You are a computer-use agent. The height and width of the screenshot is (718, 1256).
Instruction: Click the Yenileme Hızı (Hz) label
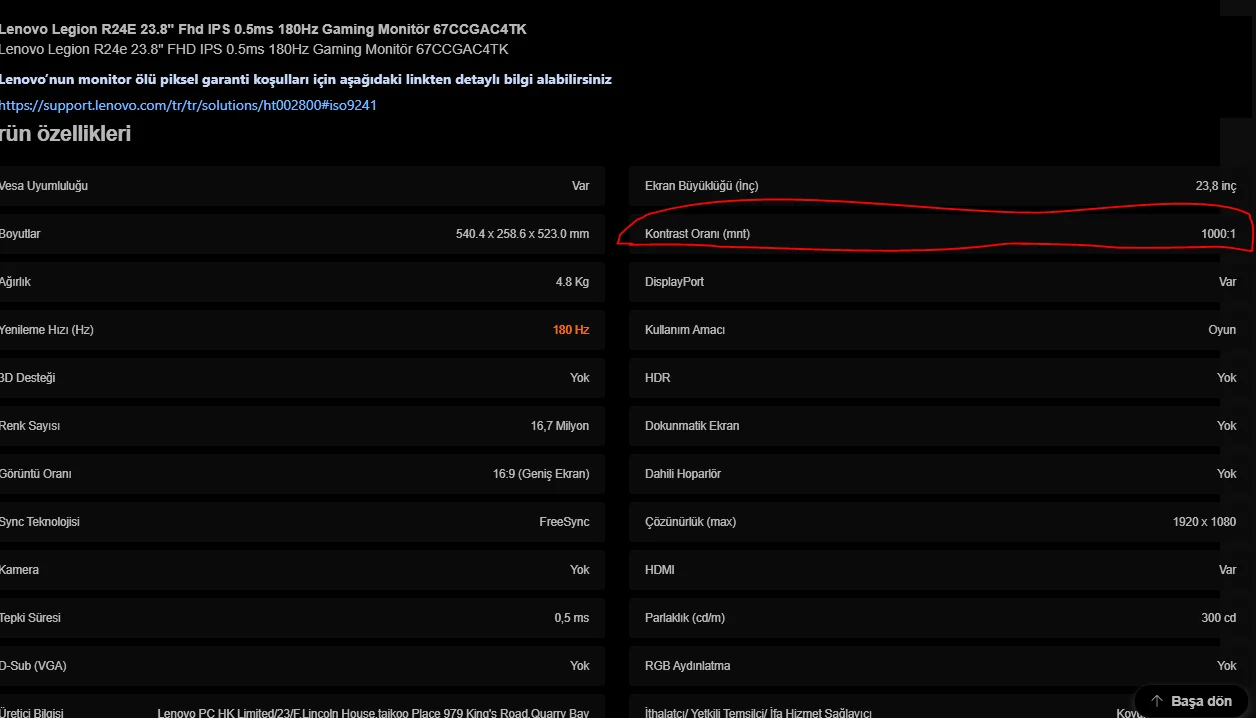[x=47, y=330]
